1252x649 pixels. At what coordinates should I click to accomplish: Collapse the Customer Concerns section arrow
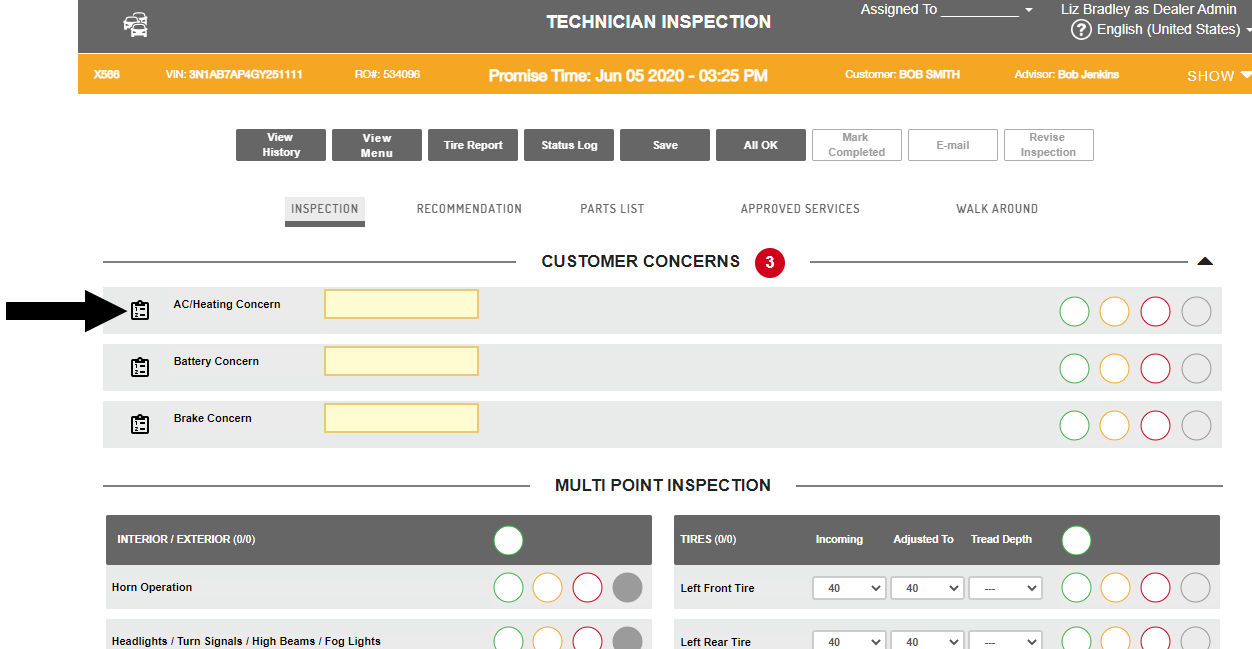click(x=1205, y=262)
